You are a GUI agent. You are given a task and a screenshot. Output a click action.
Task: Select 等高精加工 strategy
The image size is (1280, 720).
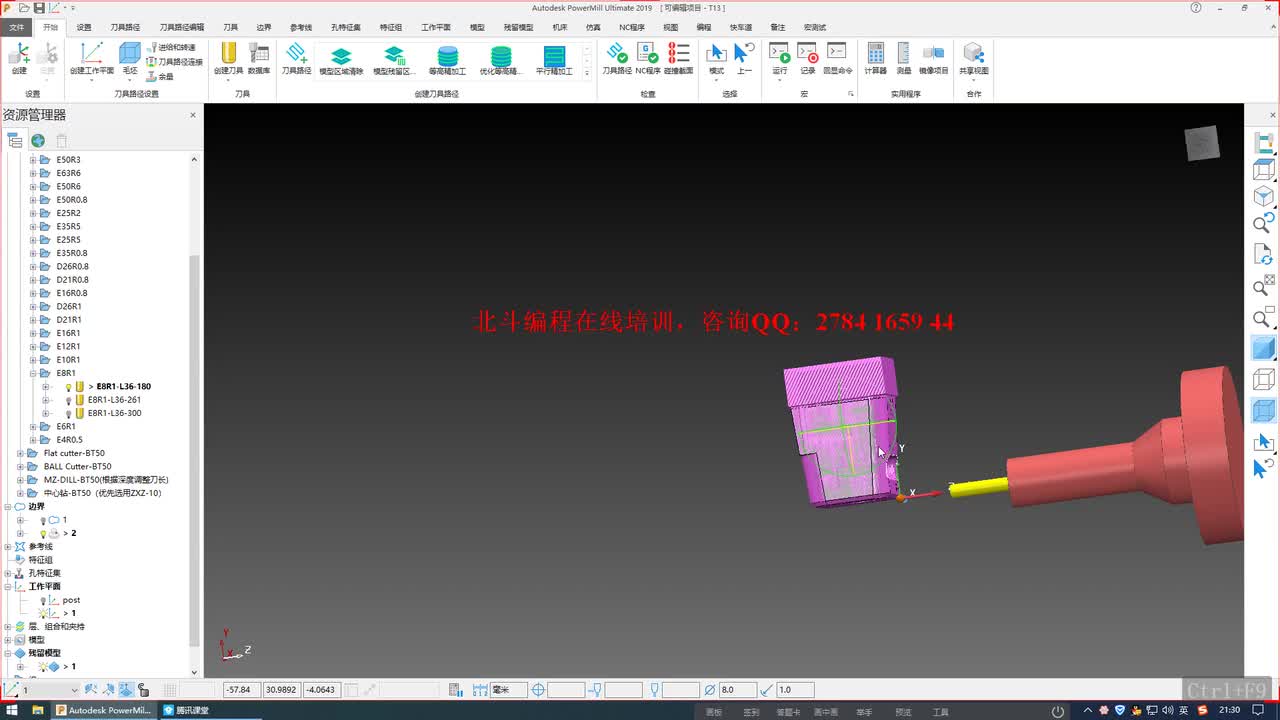pyautogui.click(x=447, y=60)
